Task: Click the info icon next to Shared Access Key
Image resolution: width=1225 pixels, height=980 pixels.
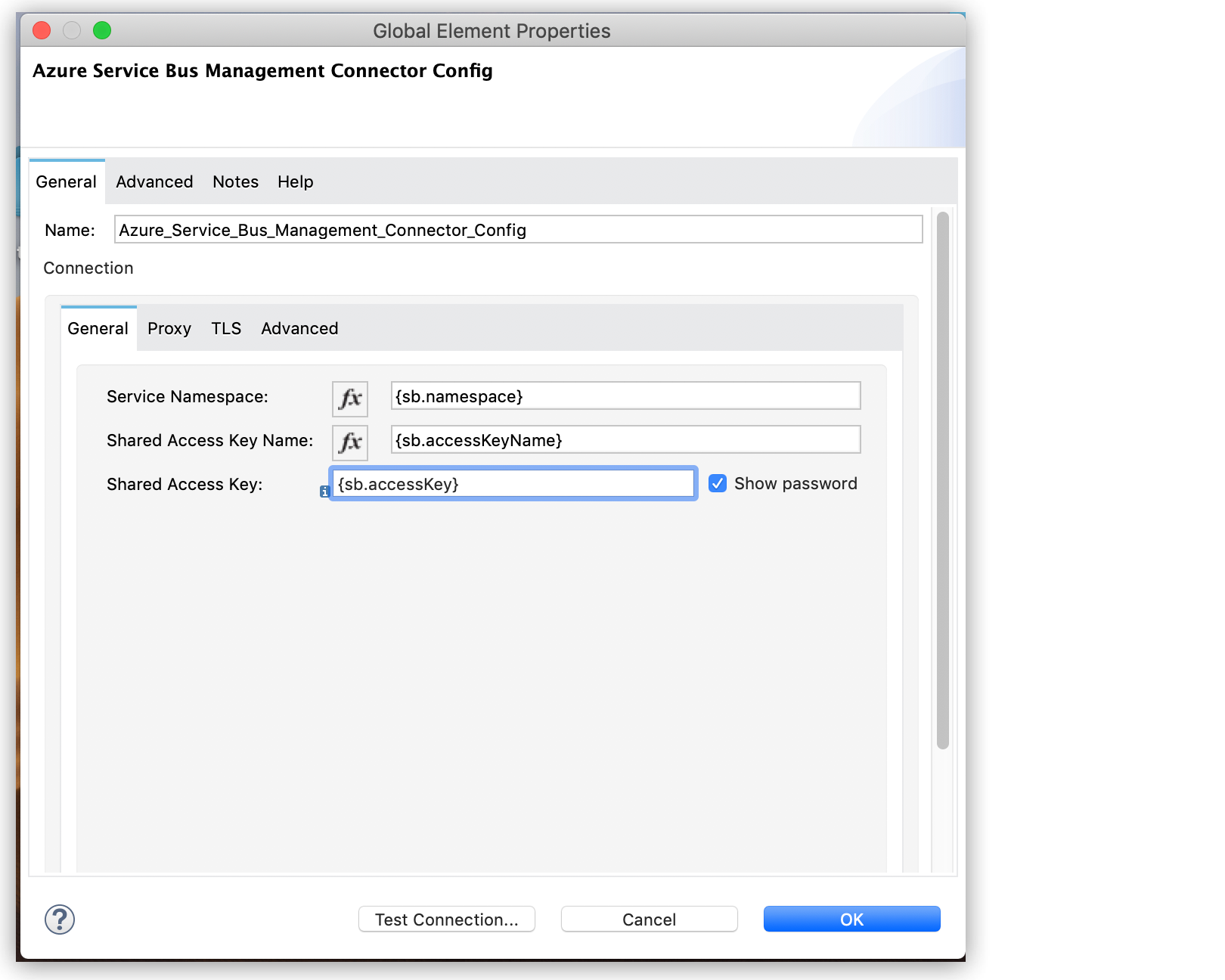Action: point(324,492)
